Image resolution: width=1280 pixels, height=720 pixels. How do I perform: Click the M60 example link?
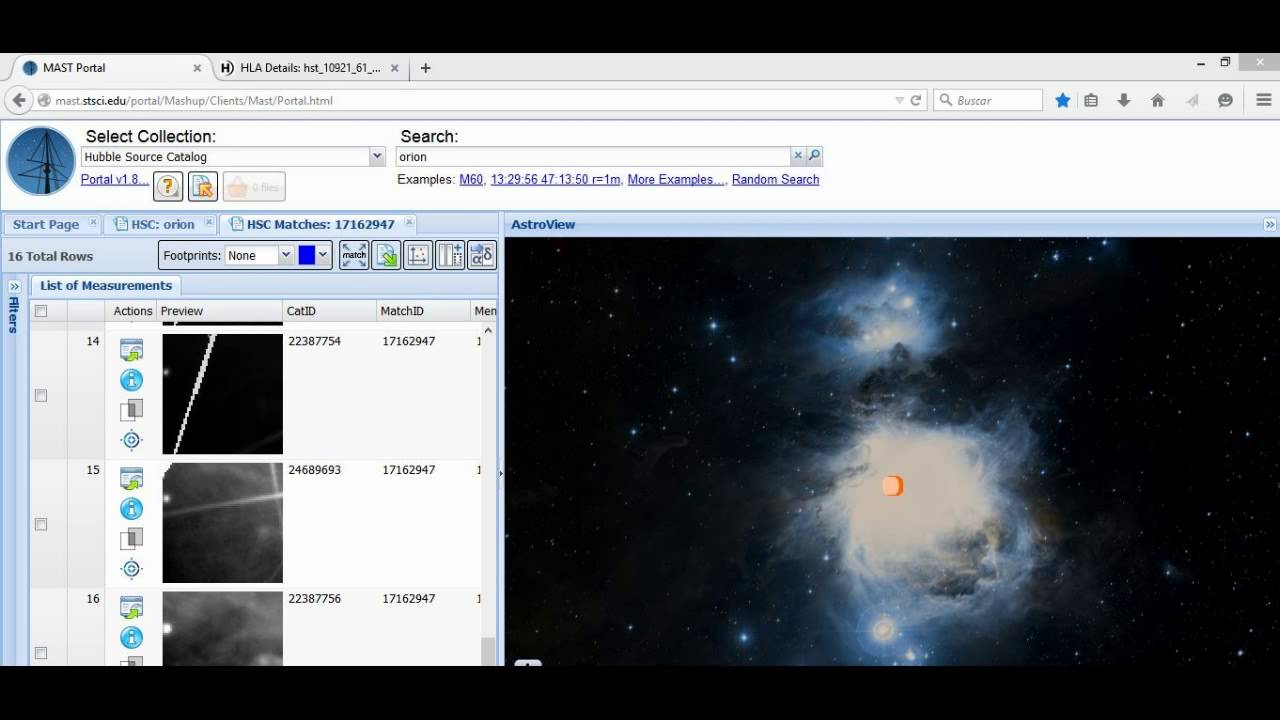tap(471, 179)
